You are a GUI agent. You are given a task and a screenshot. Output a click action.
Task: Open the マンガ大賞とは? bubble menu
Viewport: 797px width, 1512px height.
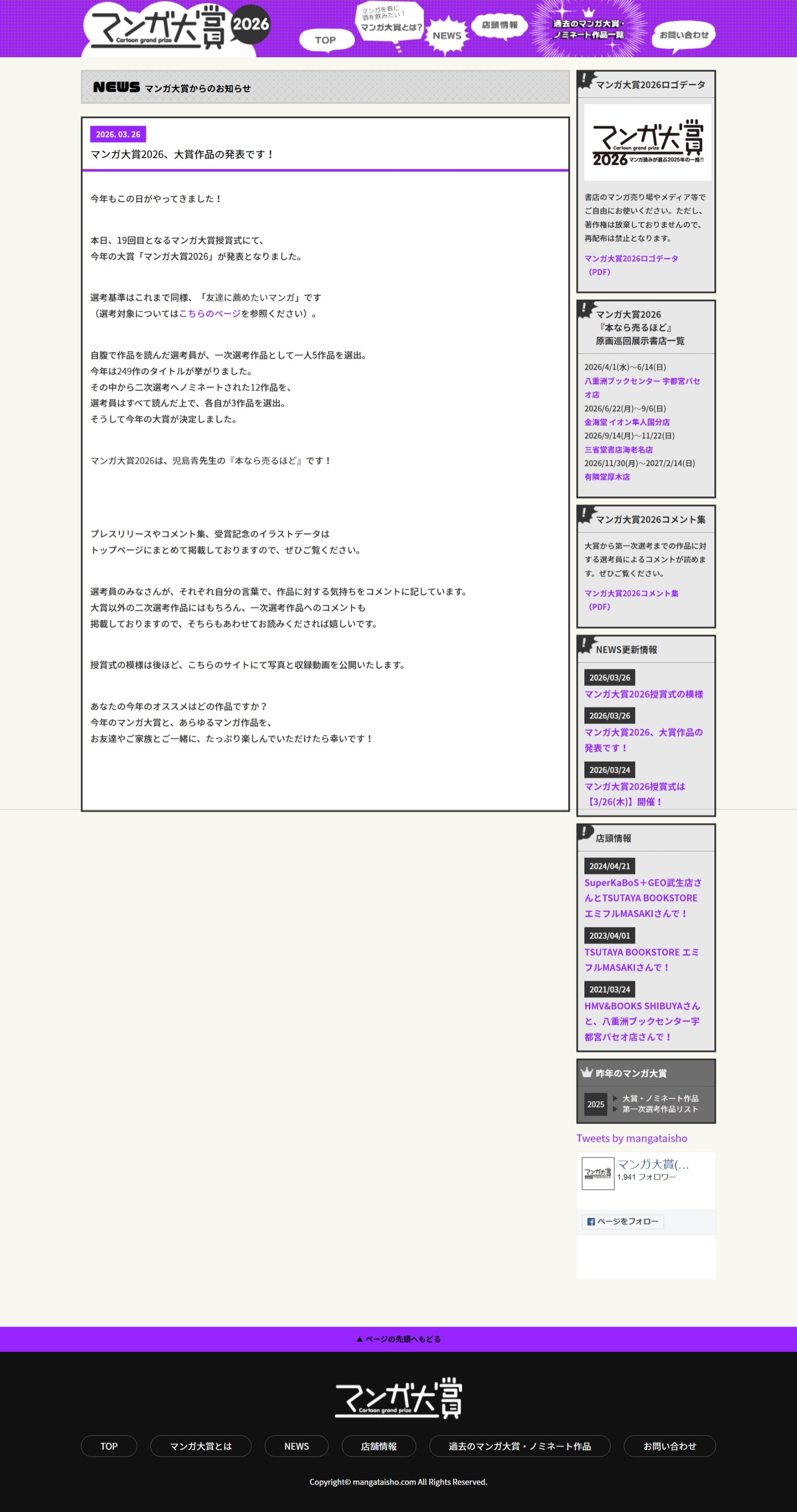(390, 24)
